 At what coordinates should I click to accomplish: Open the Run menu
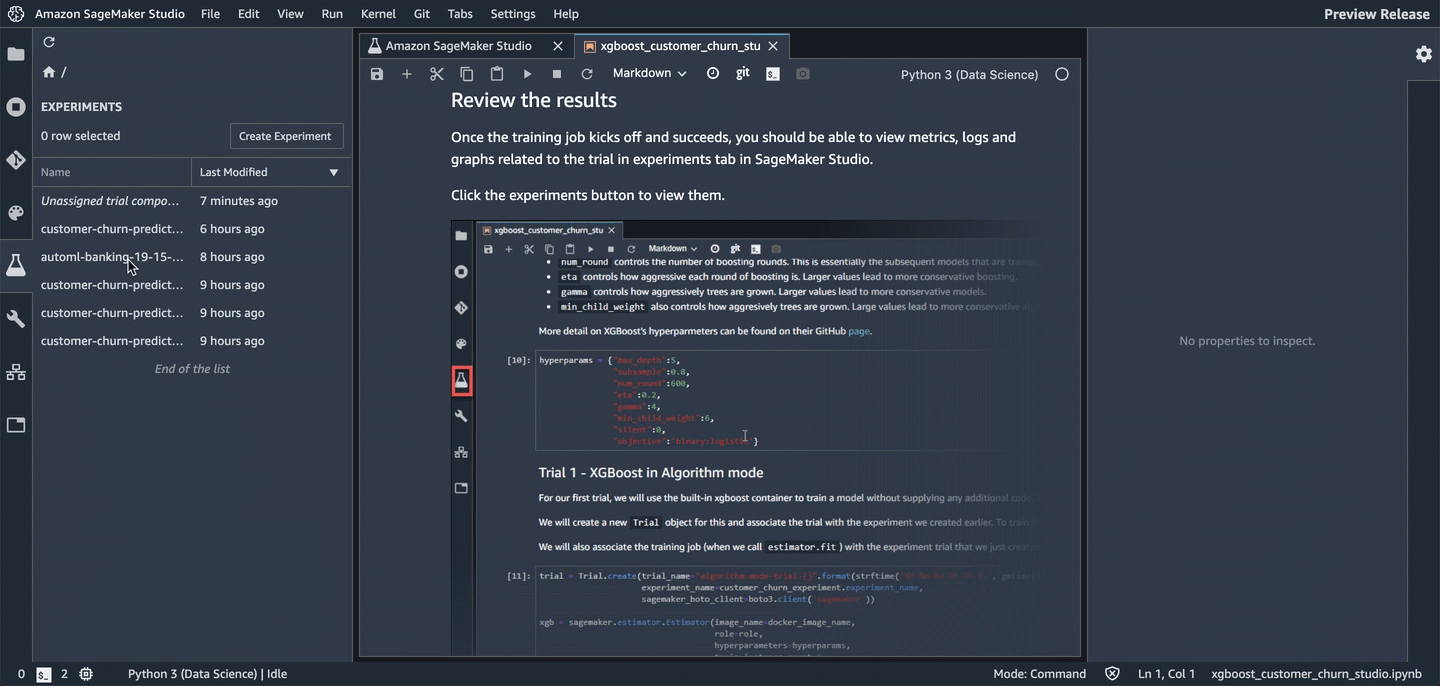332,14
